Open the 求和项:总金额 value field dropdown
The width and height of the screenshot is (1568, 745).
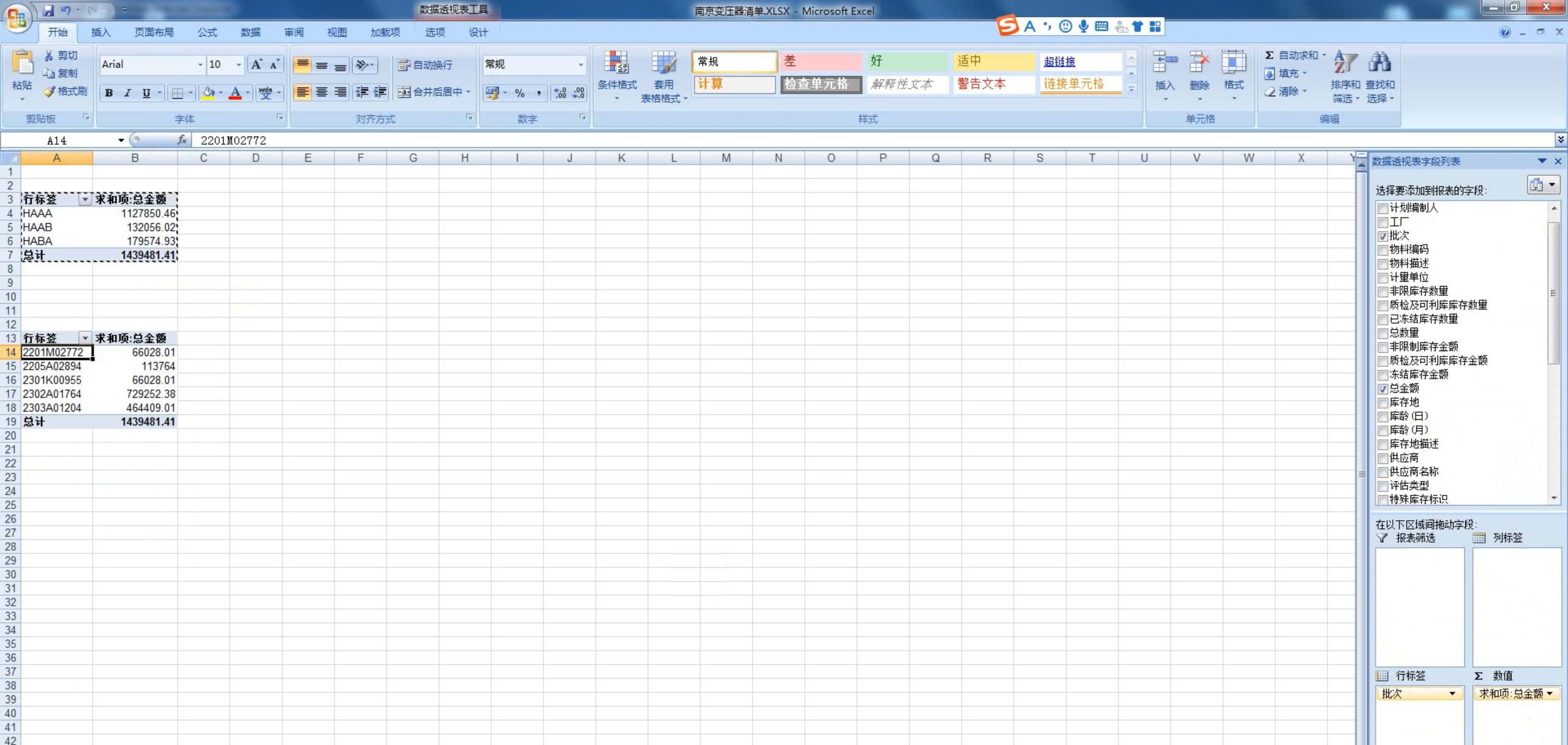click(1550, 694)
